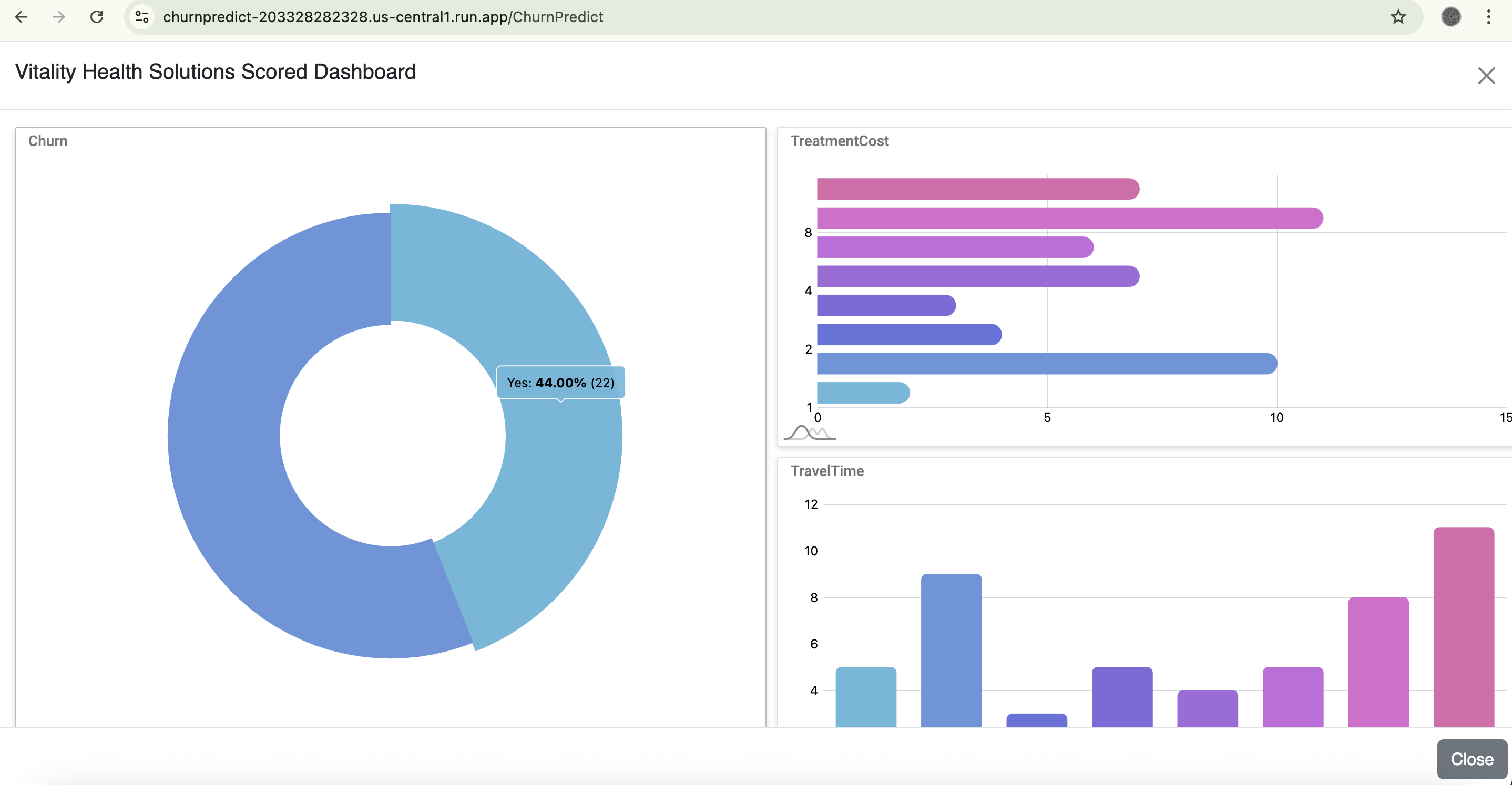Click the browser forward arrow
The image size is (1512, 785).
pos(59,17)
